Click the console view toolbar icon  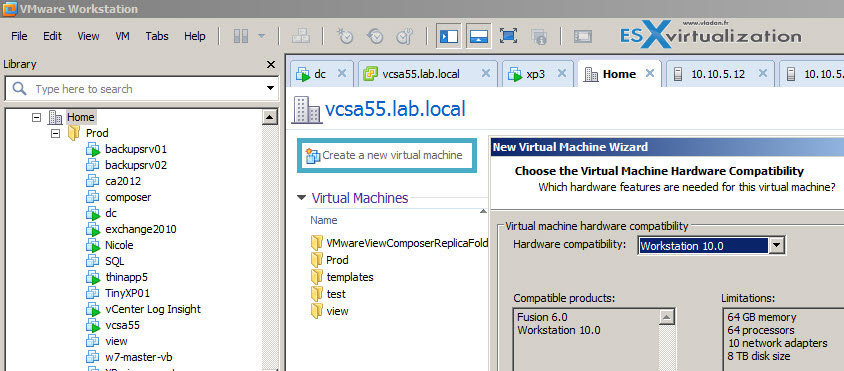click(582, 36)
